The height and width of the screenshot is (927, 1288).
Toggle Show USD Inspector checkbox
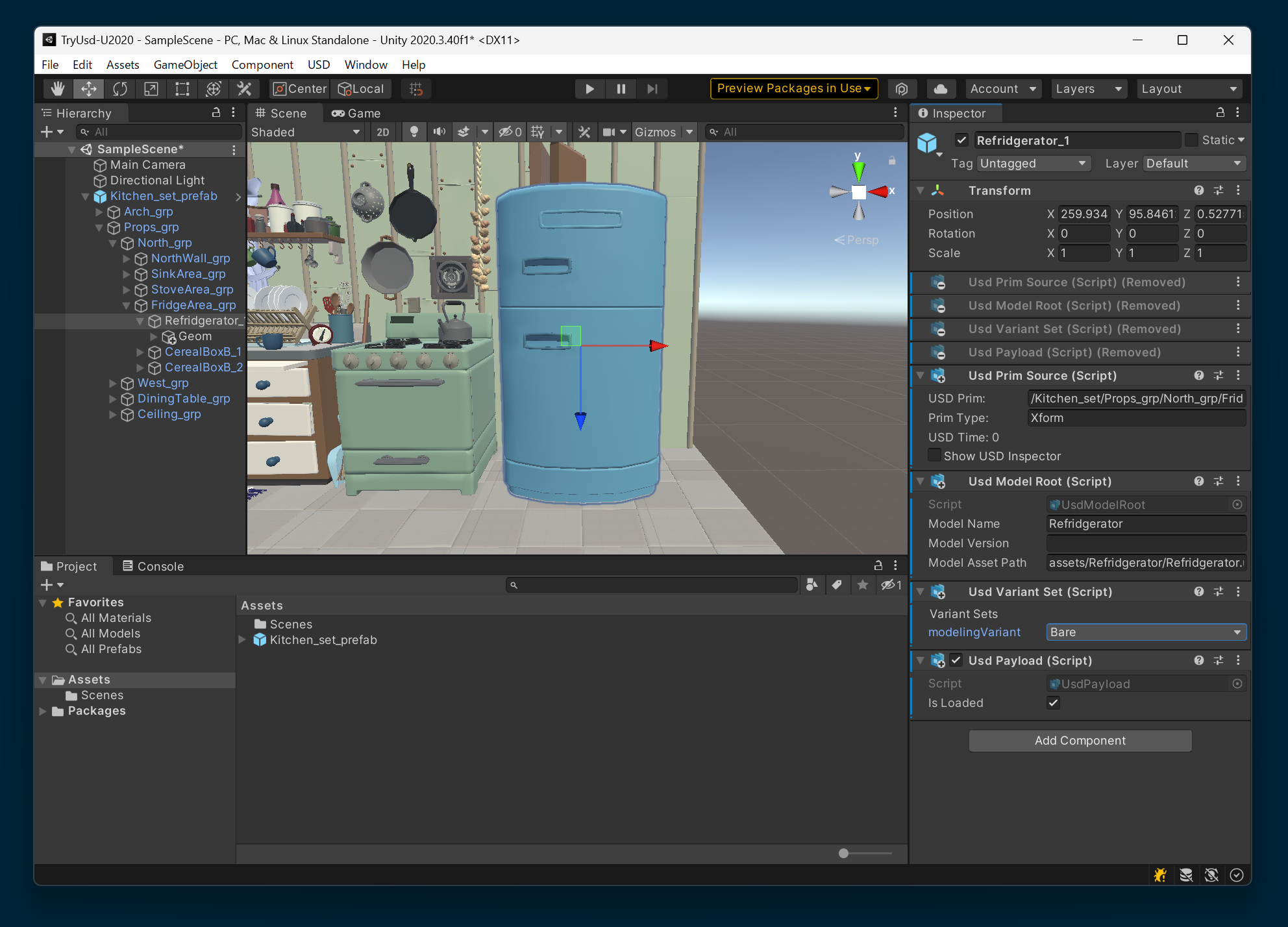click(x=934, y=456)
